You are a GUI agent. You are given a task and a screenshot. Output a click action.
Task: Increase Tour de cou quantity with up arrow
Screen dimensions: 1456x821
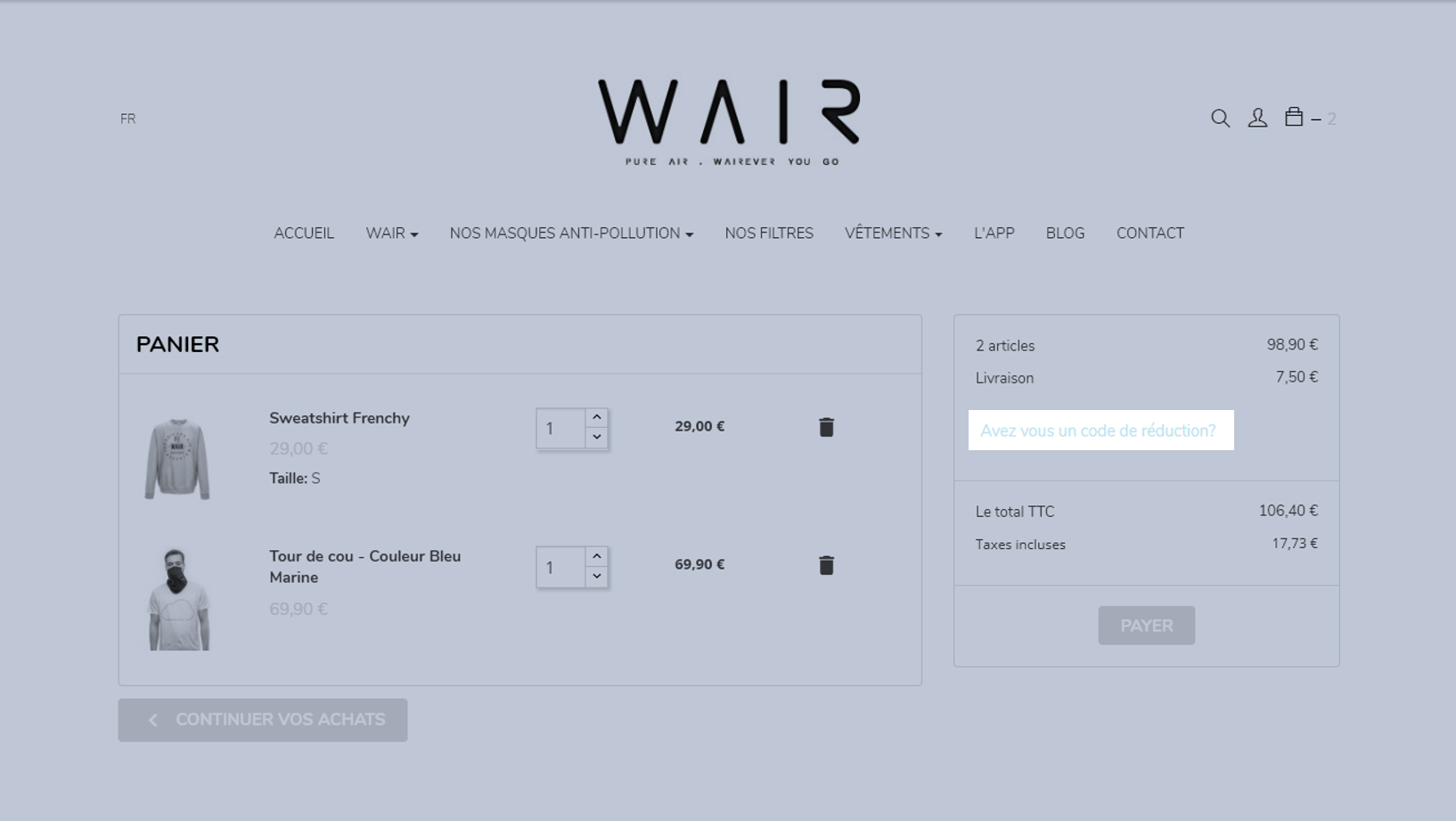point(597,556)
